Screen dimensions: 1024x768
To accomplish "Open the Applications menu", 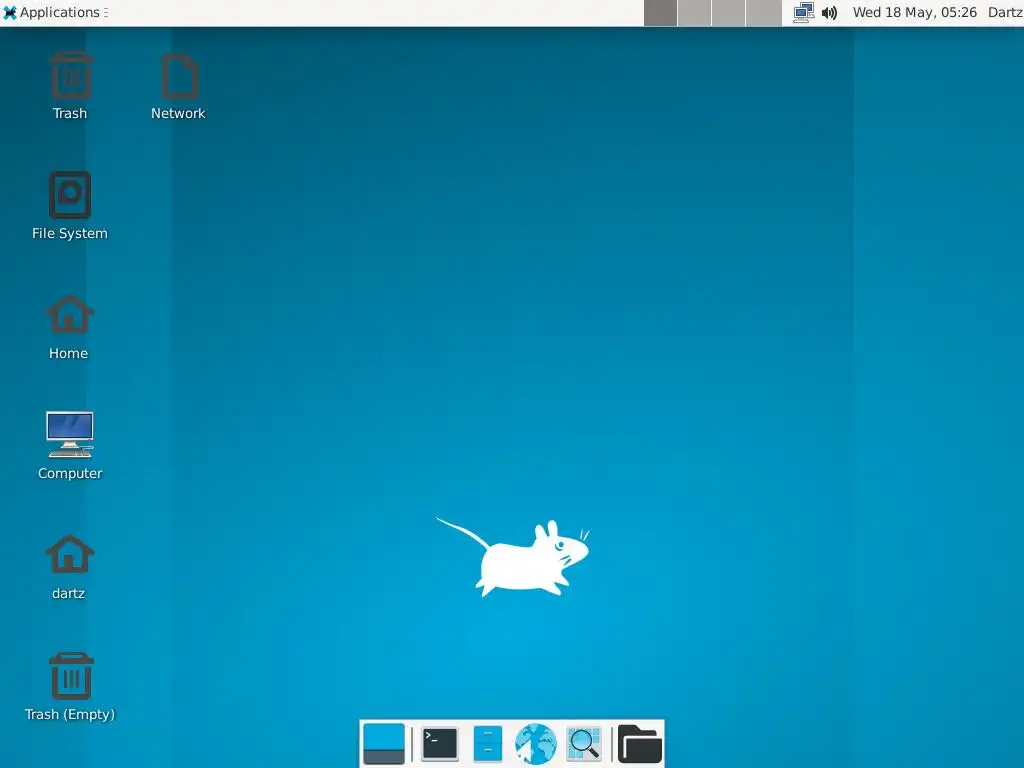I will 55,12.
